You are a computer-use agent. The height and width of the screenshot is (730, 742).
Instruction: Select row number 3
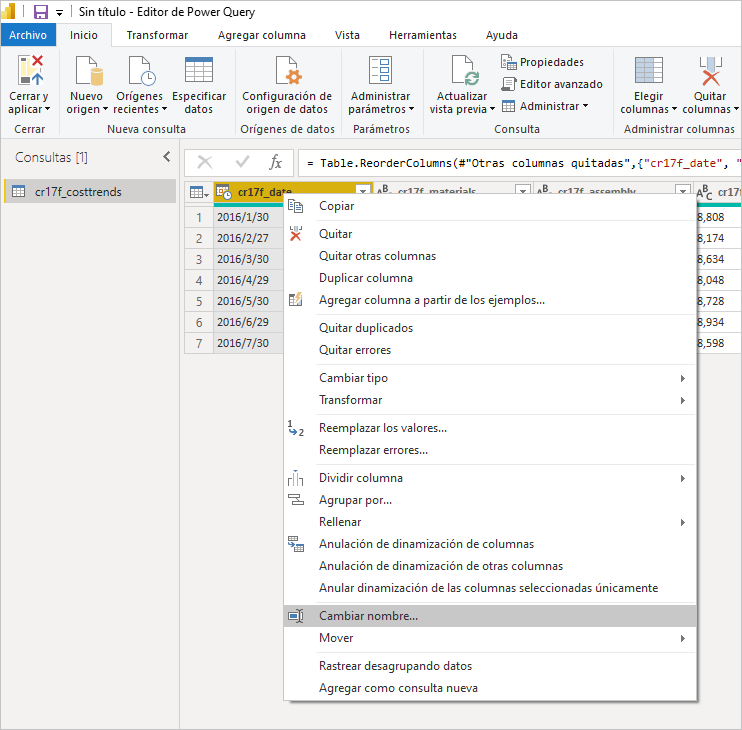tap(199, 259)
